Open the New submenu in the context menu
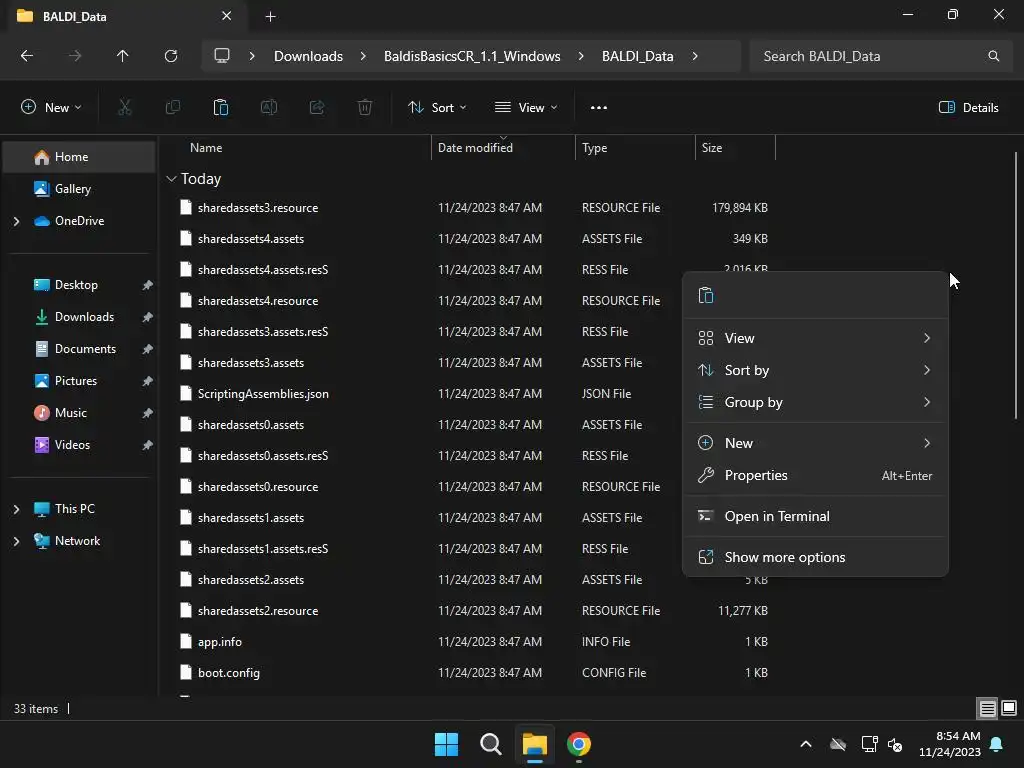The height and width of the screenshot is (768, 1024). tap(815, 443)
